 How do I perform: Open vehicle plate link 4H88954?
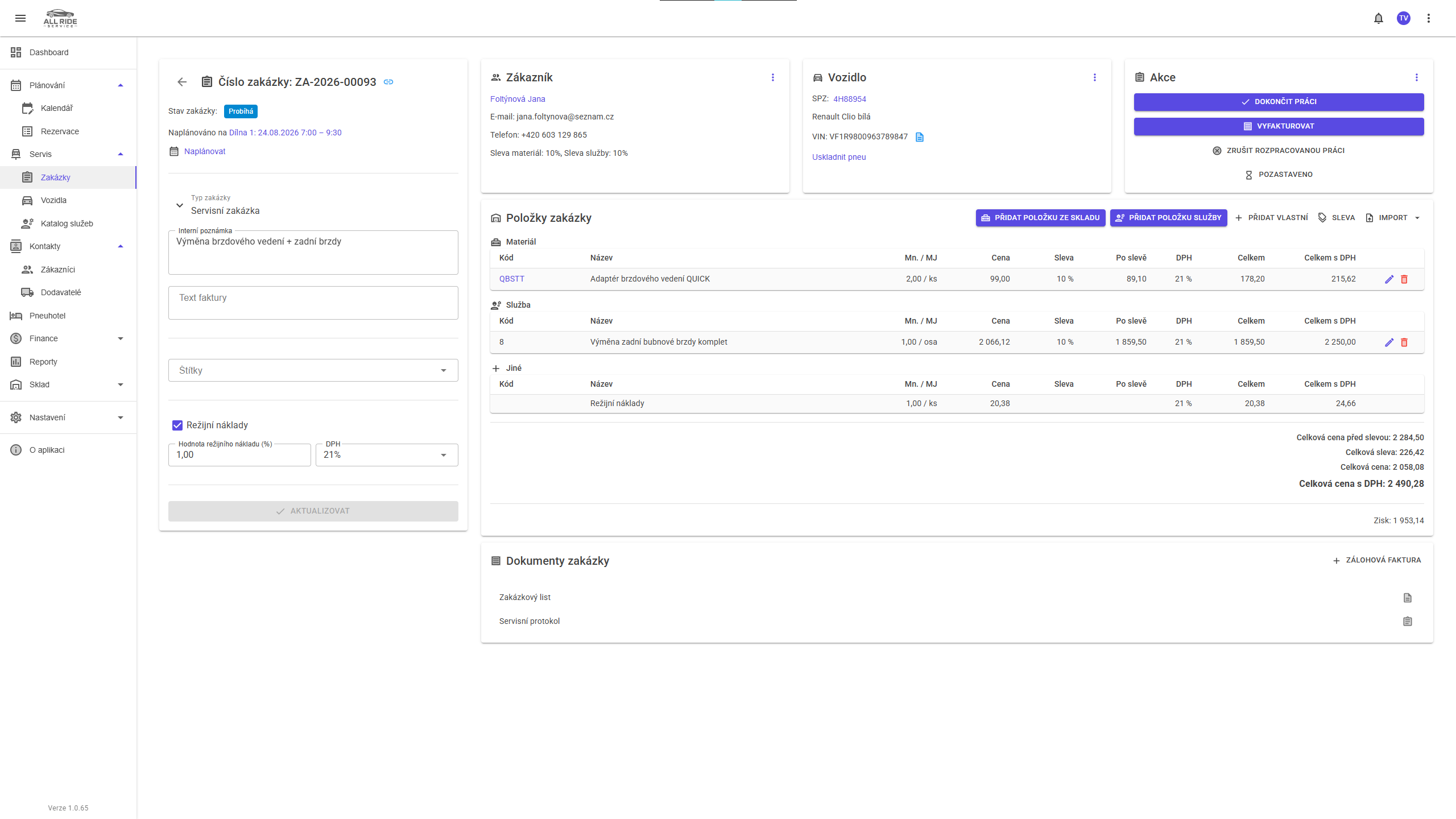click(x=850, y=99)
